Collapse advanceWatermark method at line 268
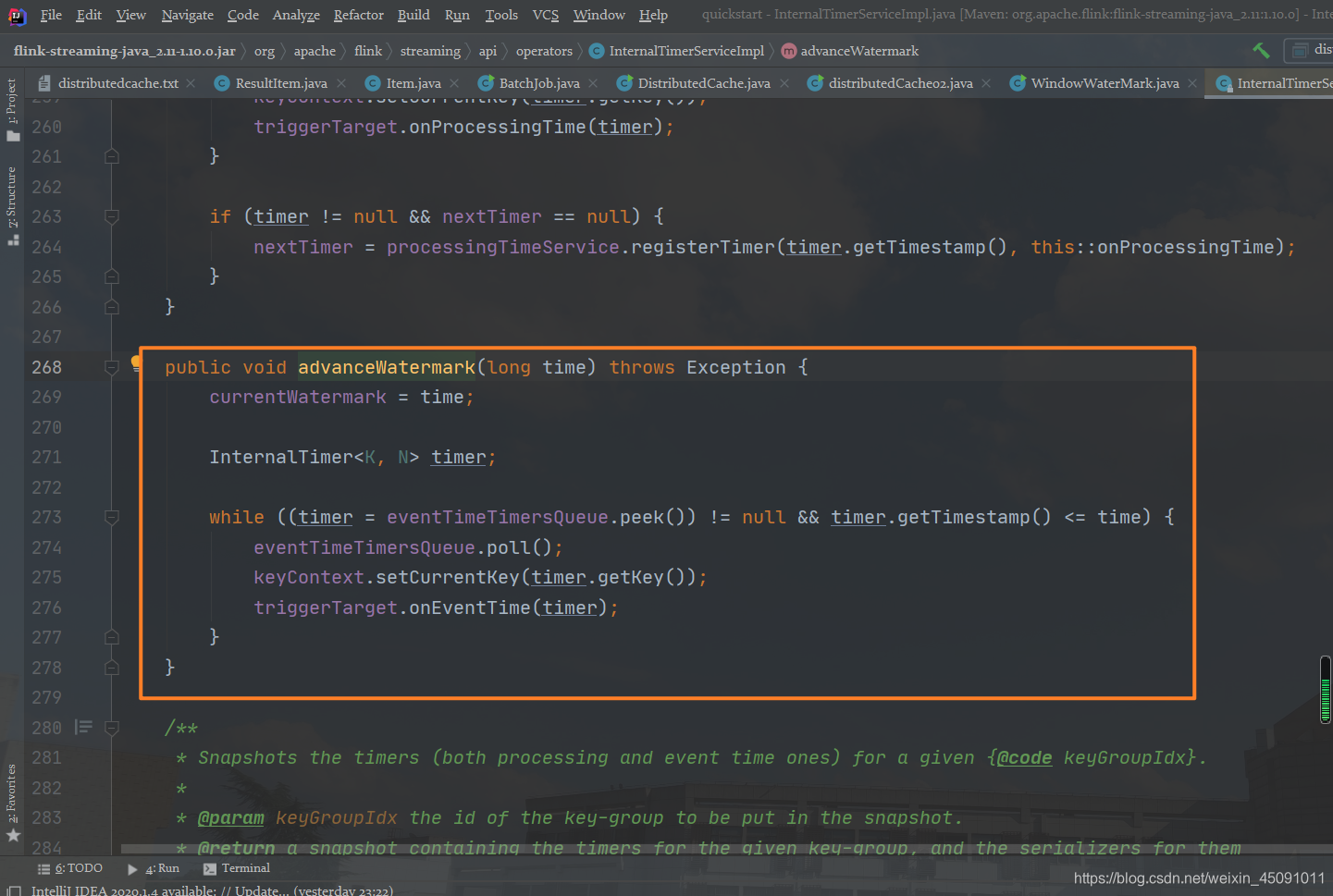1333x896 pixels. coord(112,367)
